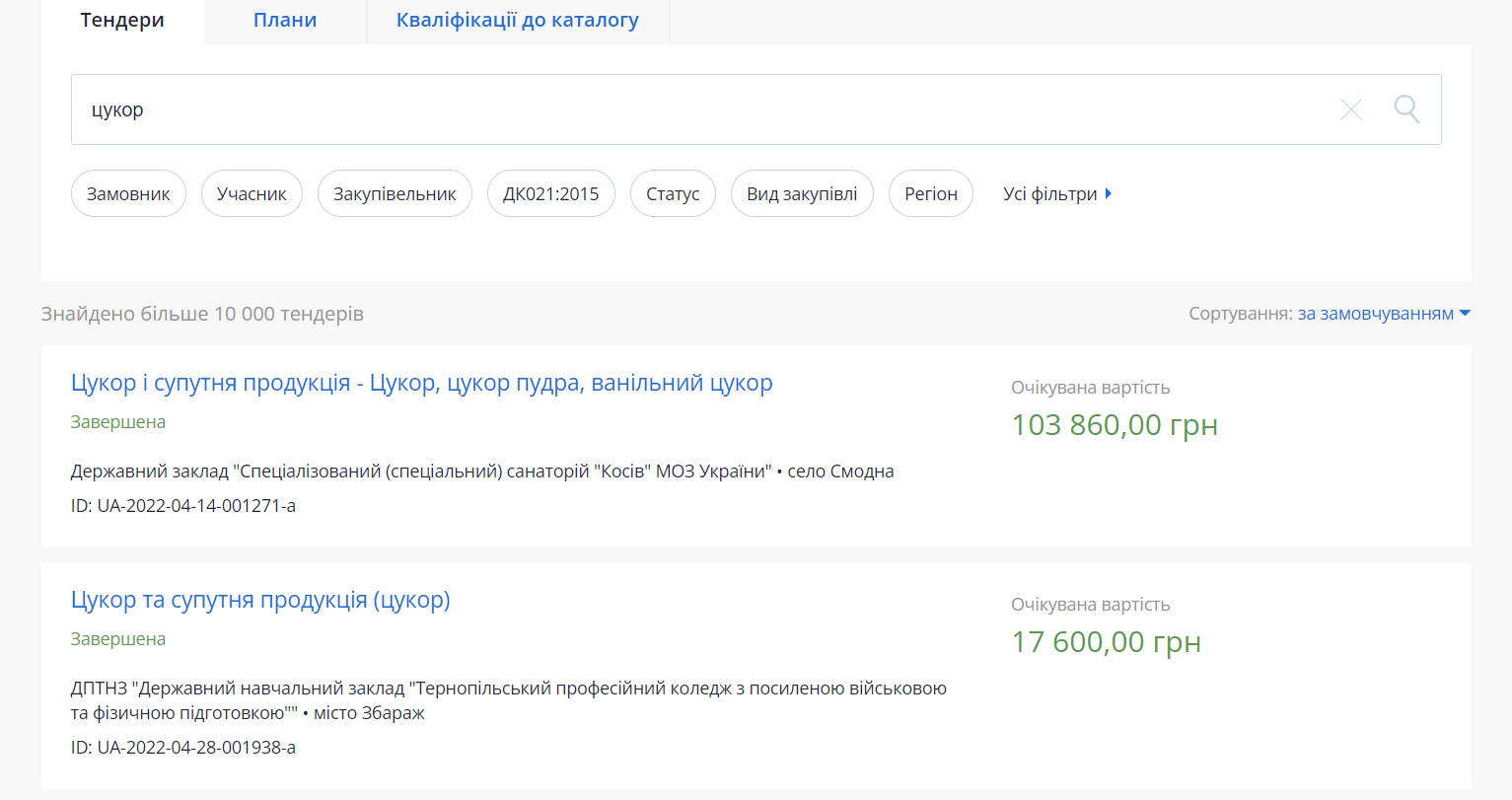Click the 17 600,00 грн expected value

click(x=1106, y=642)
